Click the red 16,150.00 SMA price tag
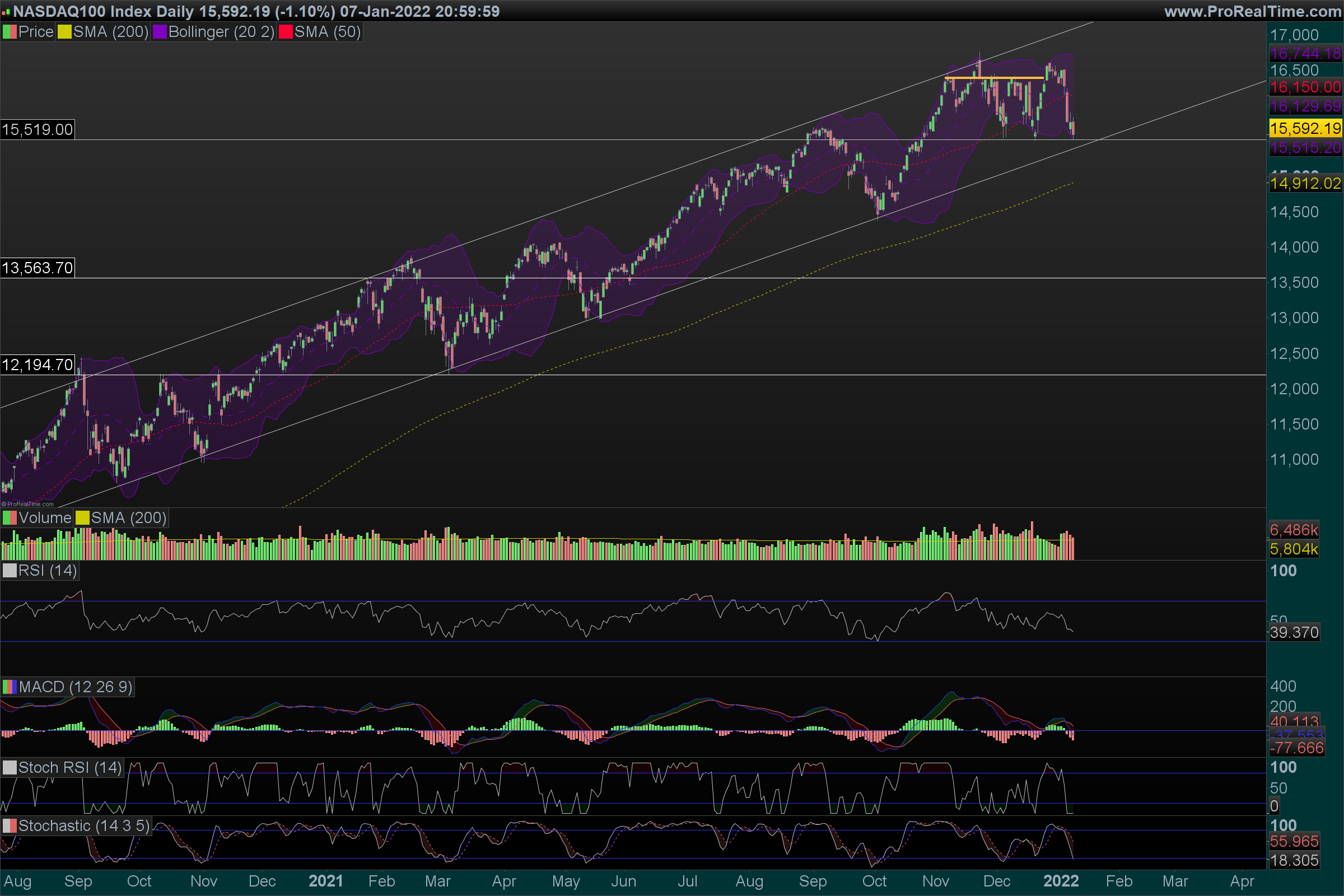This screenshot has height=896, width=1344. [1305, 87]
